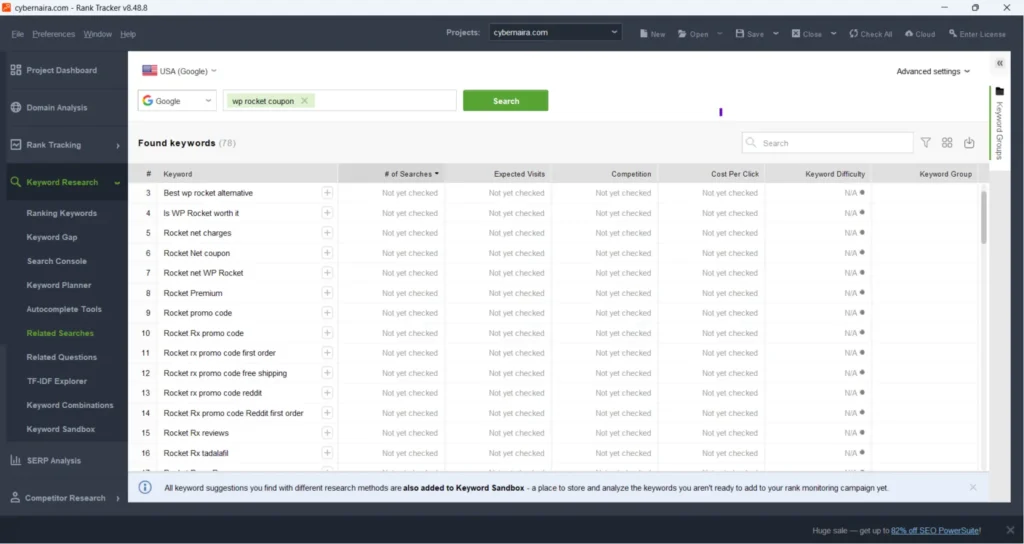Click plus icon for 'Rocket rx promo code free shipping'
1024x544 pixels.
(327, 373)
